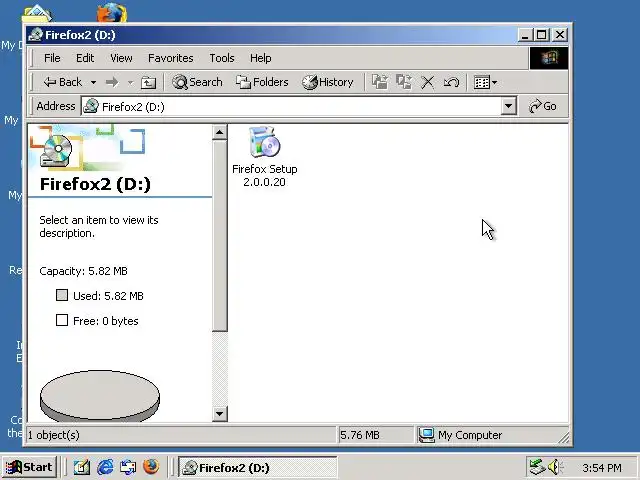The height and width of the screenshot is (480, 640).
Task: Click the Undo toolbar icon
Action: [451, 82]
